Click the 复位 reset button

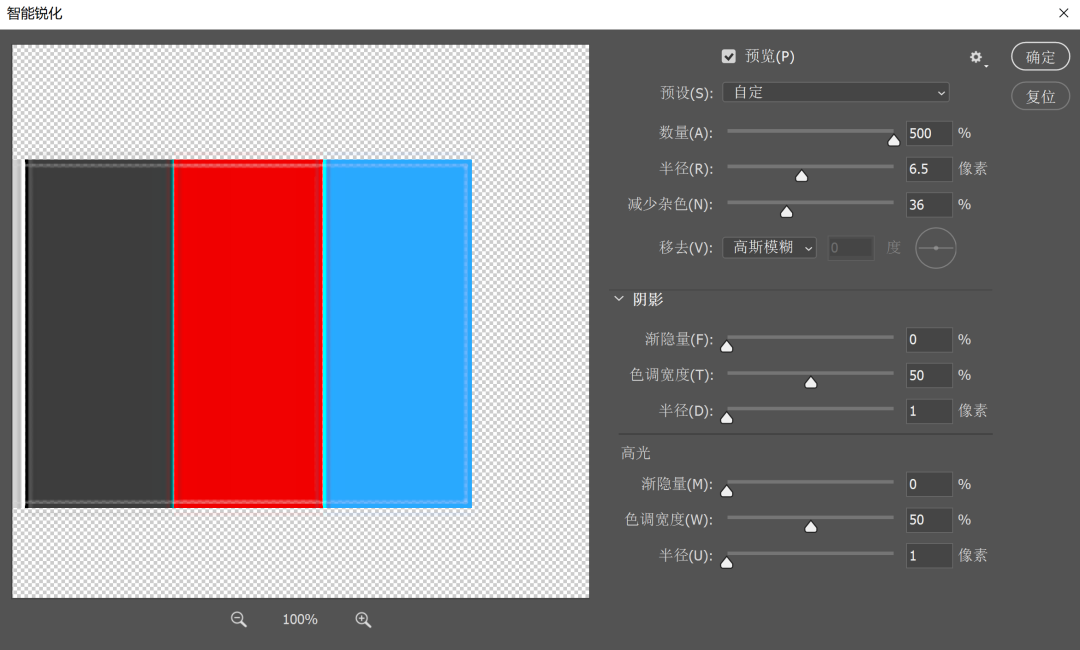coord(1040,97)
